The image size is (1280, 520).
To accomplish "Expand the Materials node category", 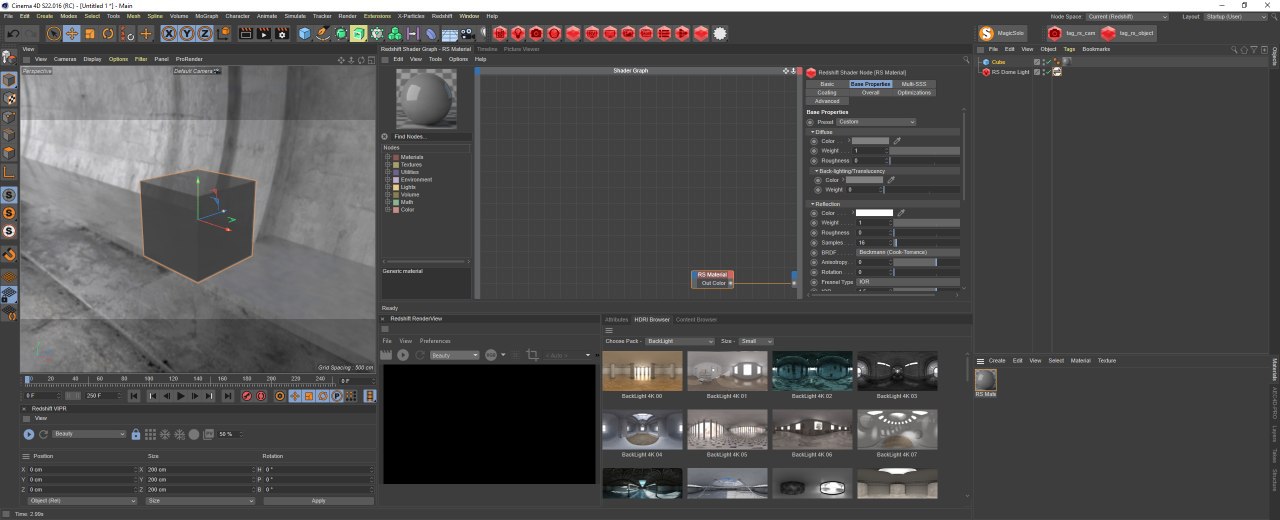I will pos(387,157).
